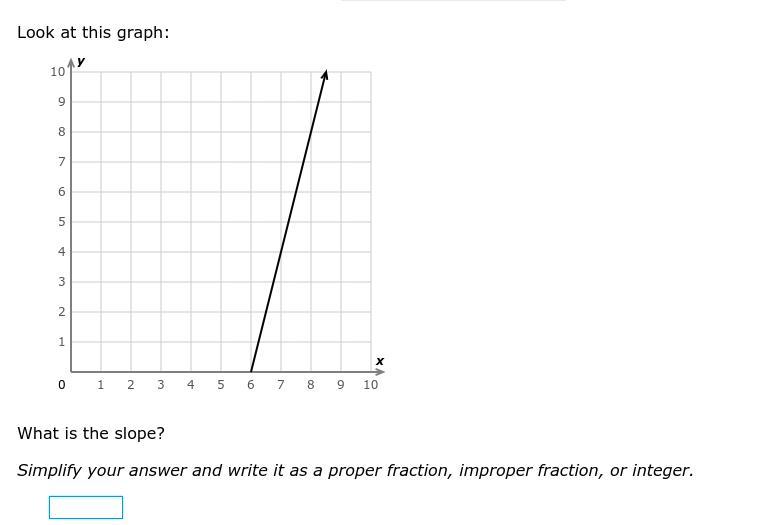The height and width of the screenshot is (525, 767).
Task: Click the number 10 on the x-axis
Action: pyautogui.click(x=370, y=385)
